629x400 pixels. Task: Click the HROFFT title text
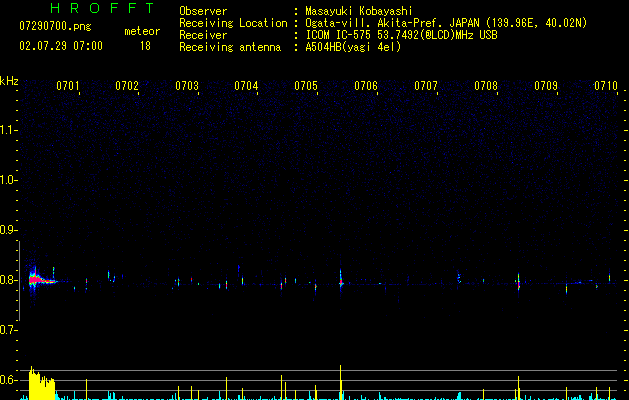102,8
